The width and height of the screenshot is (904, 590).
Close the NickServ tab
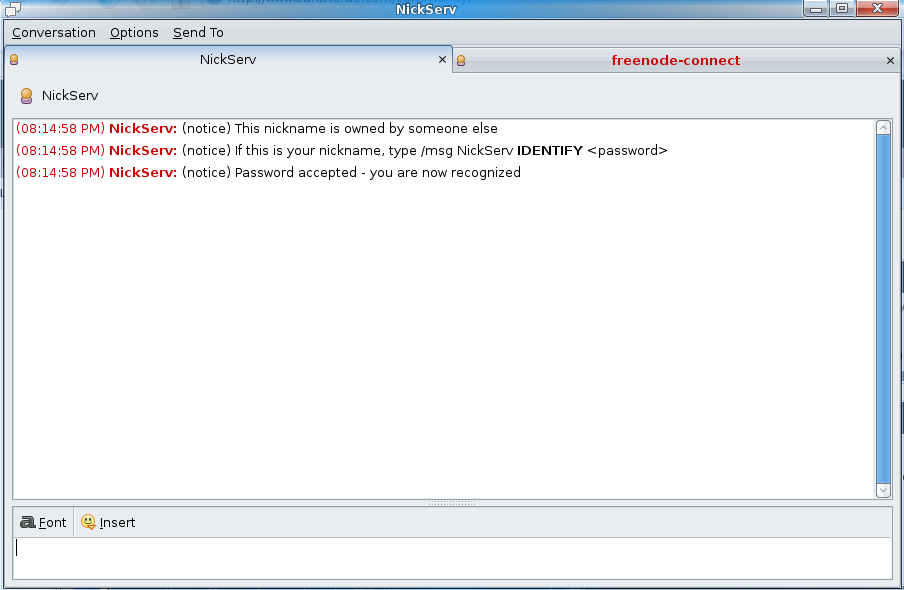(442, 59)
